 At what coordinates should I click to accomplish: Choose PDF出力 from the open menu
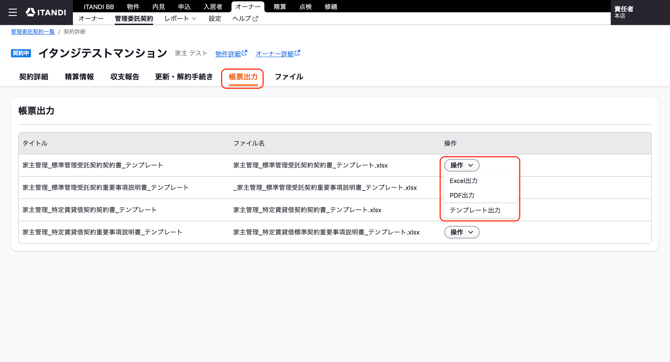coord(462,195)
